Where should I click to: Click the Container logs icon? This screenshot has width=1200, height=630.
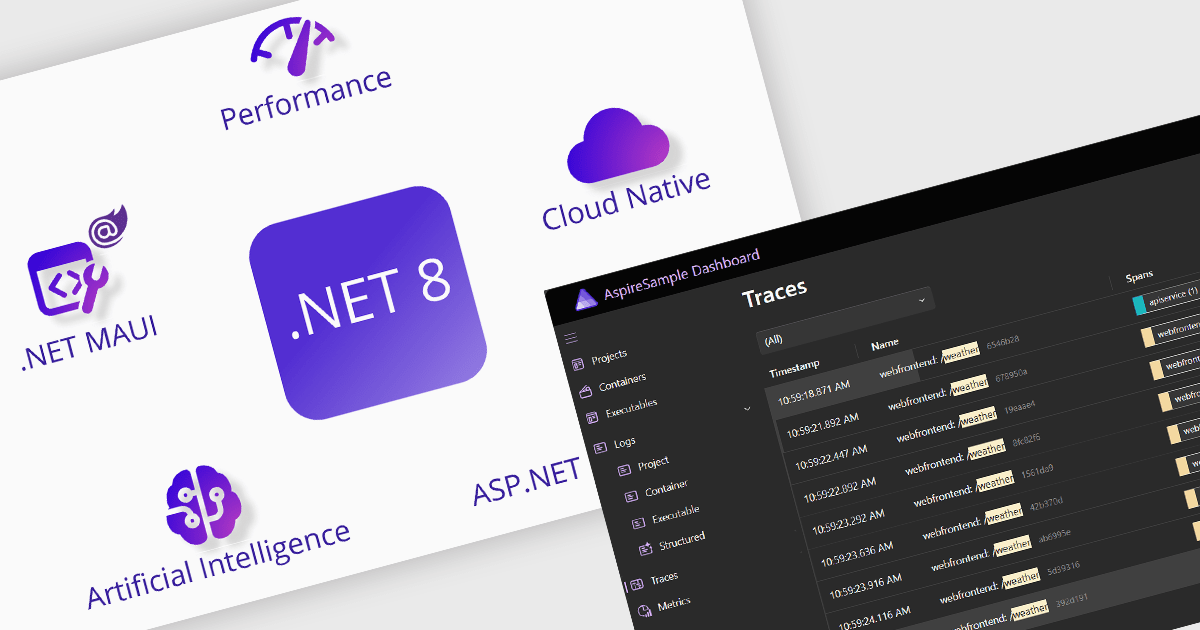tap(631, 495)
